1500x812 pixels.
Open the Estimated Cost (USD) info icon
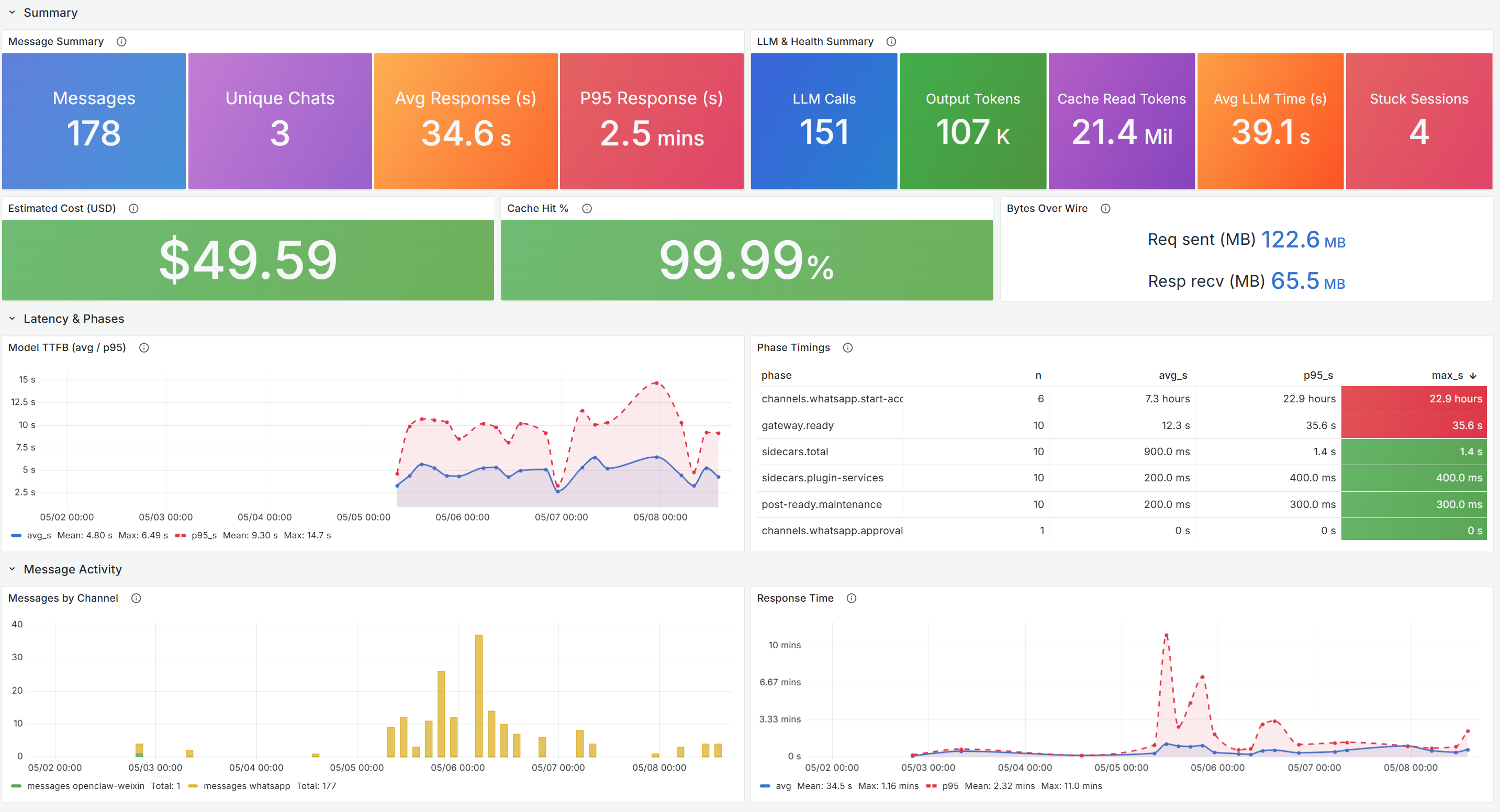point(133,208)
